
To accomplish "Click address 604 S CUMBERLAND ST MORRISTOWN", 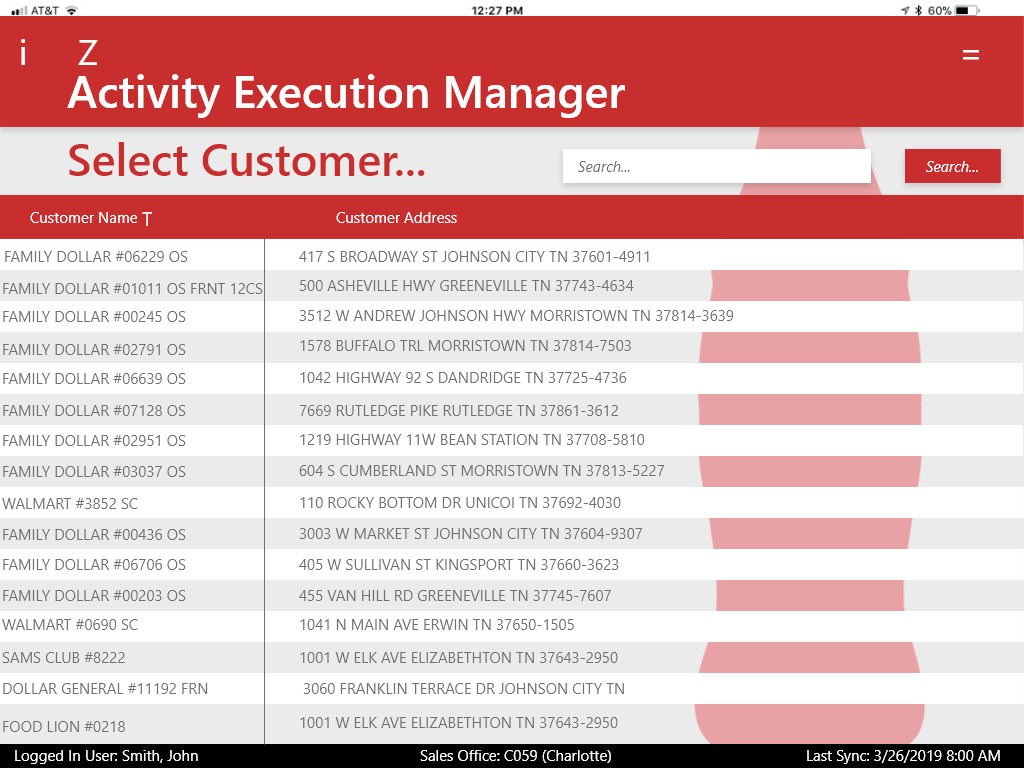I will pyautogui.click(x=481, y=471).
